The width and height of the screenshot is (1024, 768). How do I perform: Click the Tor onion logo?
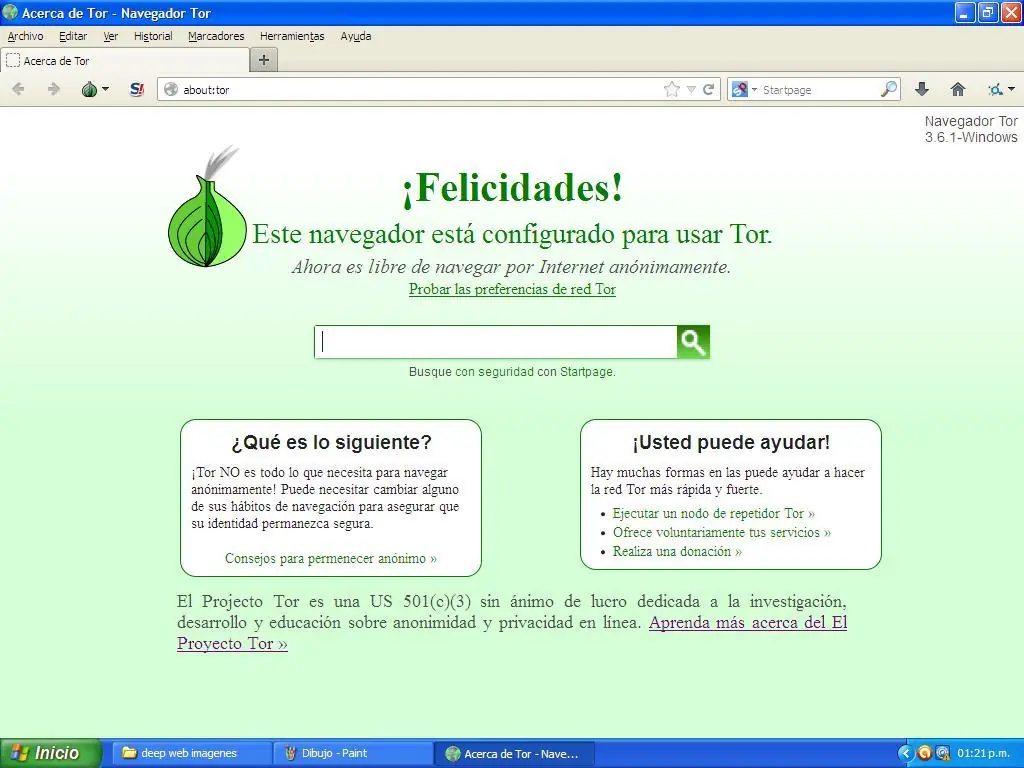pyautogui.click(x=207, y=207)
